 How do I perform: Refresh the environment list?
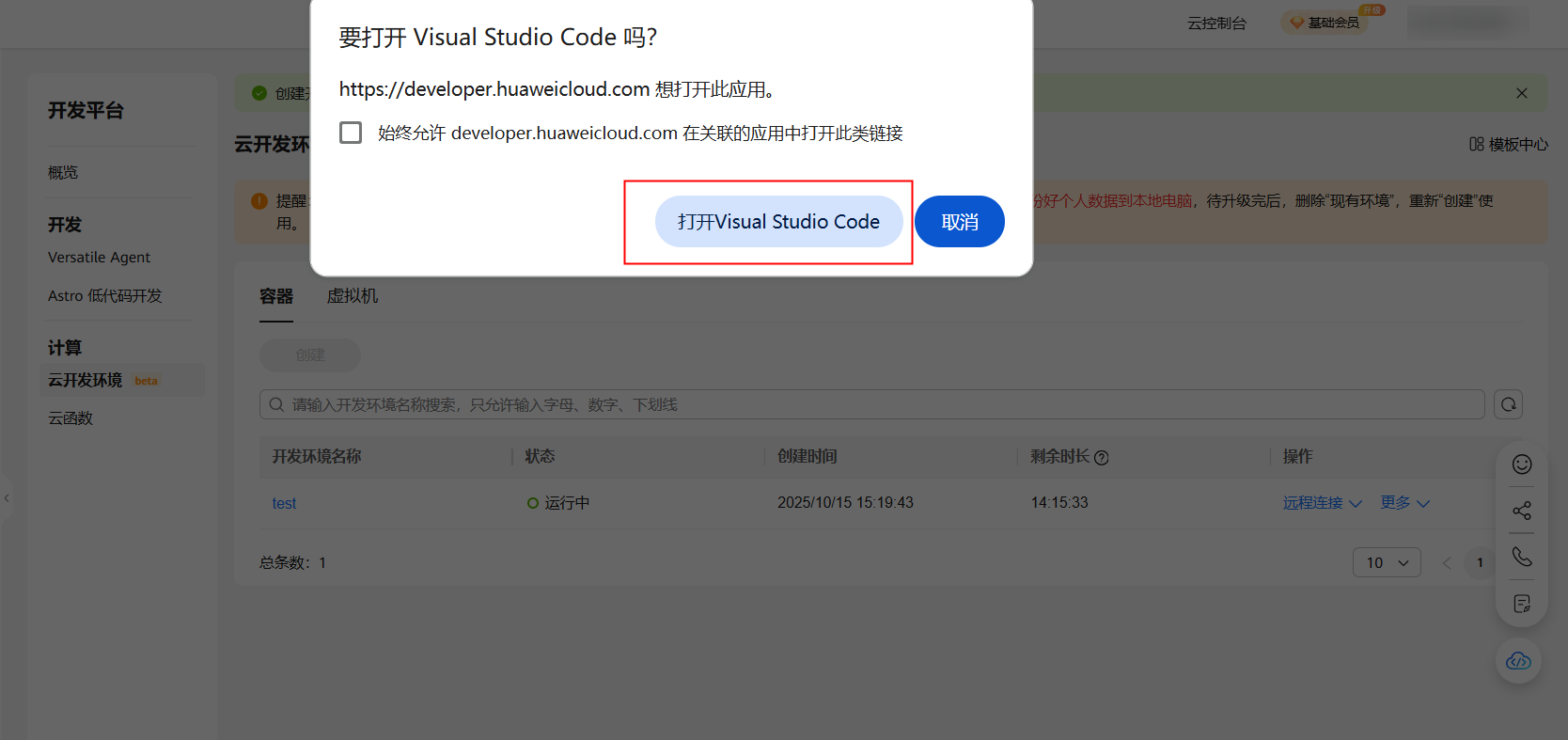1509,404
